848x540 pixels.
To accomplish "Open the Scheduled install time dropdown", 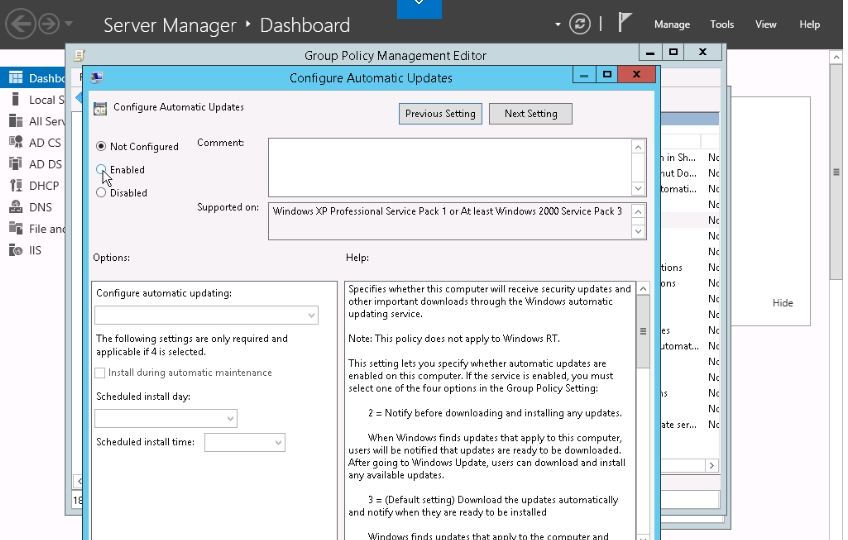I will pyautogui.click(x=244, y=443).
